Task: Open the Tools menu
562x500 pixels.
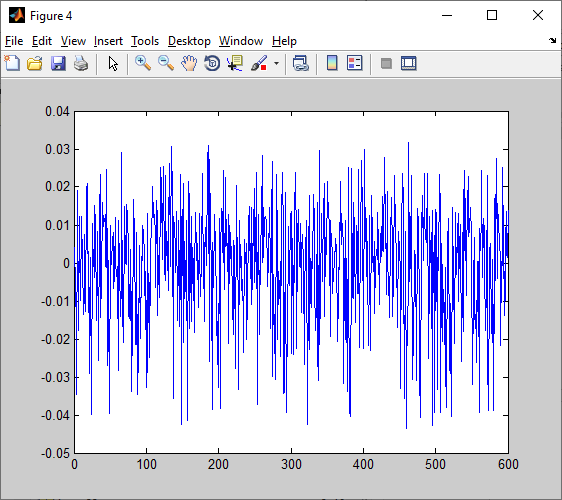Action: point(145,41)
